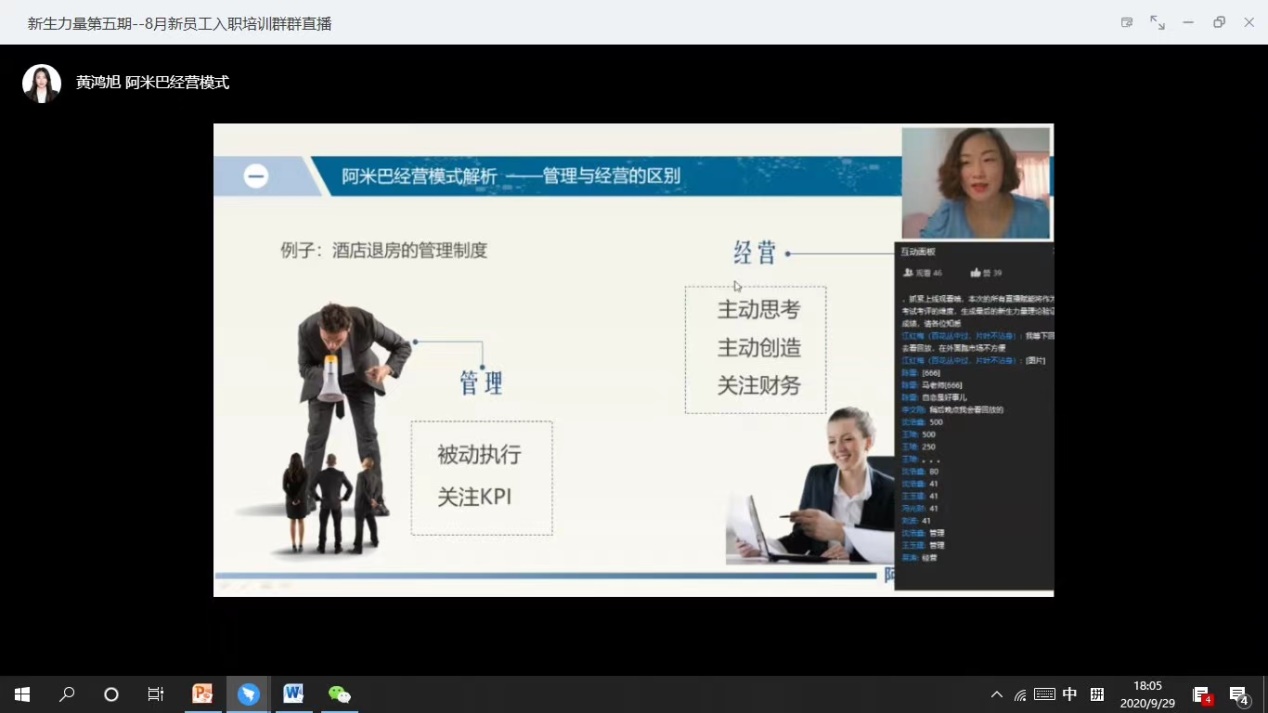Click the thumbs-up like icon in 互动面板
The image size is (1268, 713).
tap(975, 272)
